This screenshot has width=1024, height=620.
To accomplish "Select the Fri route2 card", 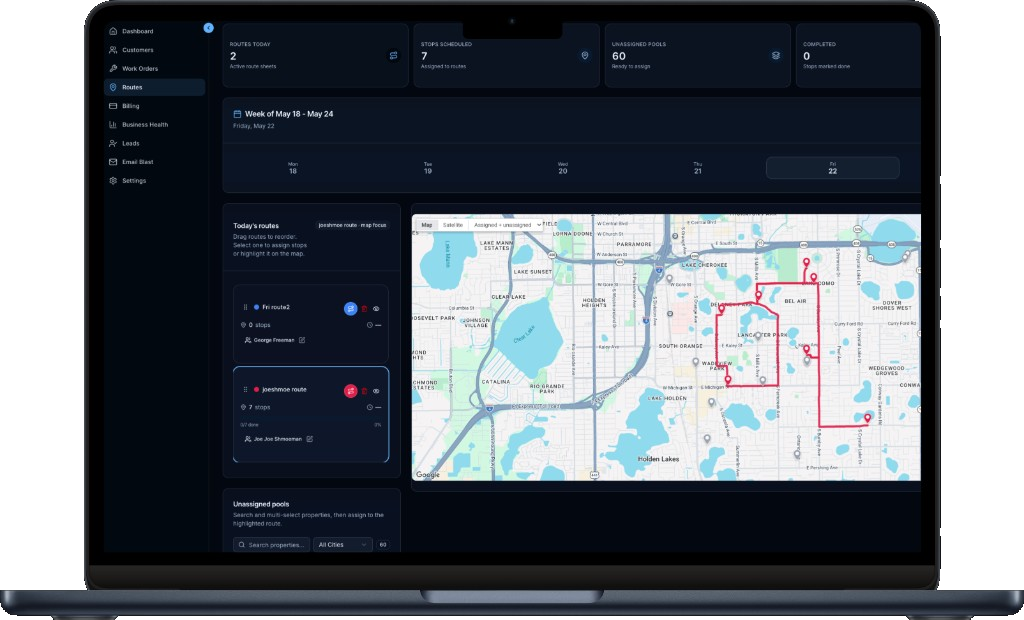I will click(311, 323).
